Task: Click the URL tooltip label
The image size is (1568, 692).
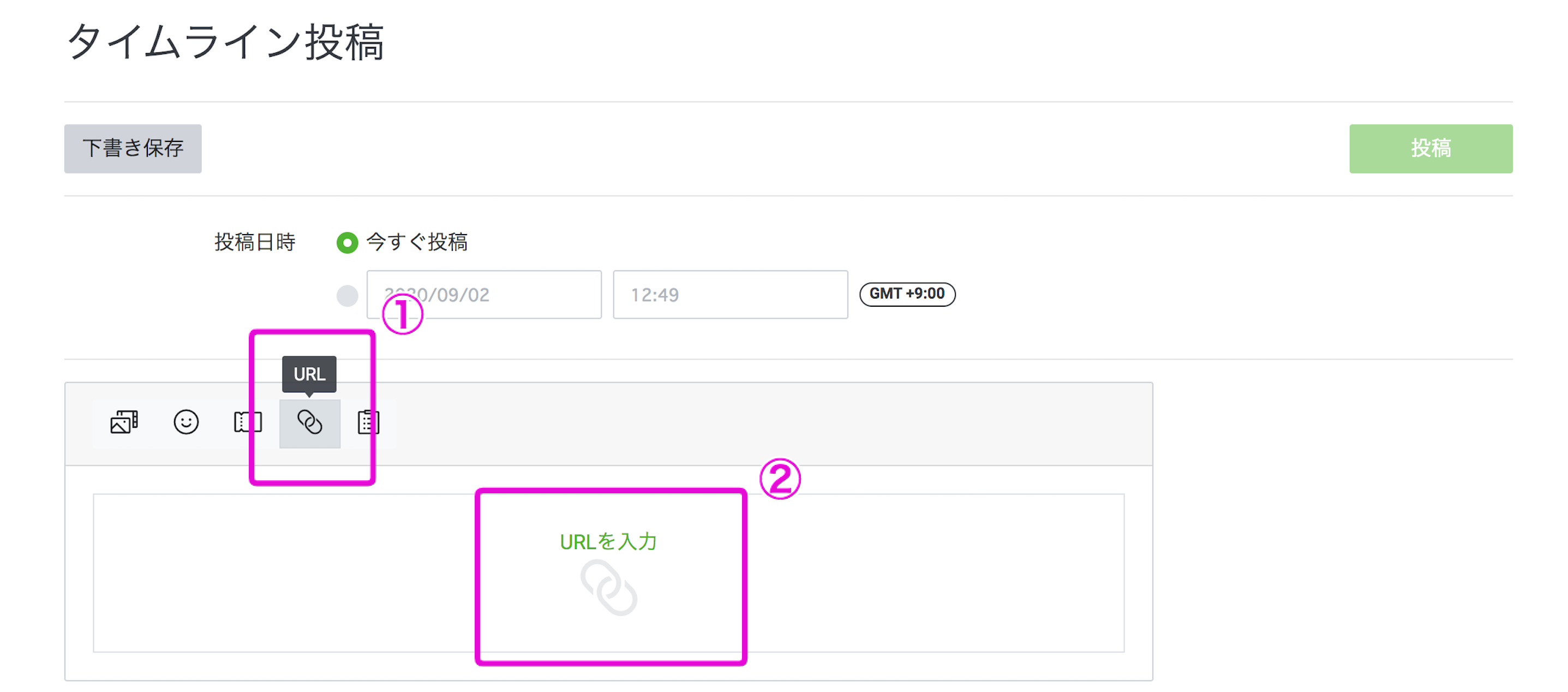Action: click(309, 374)
